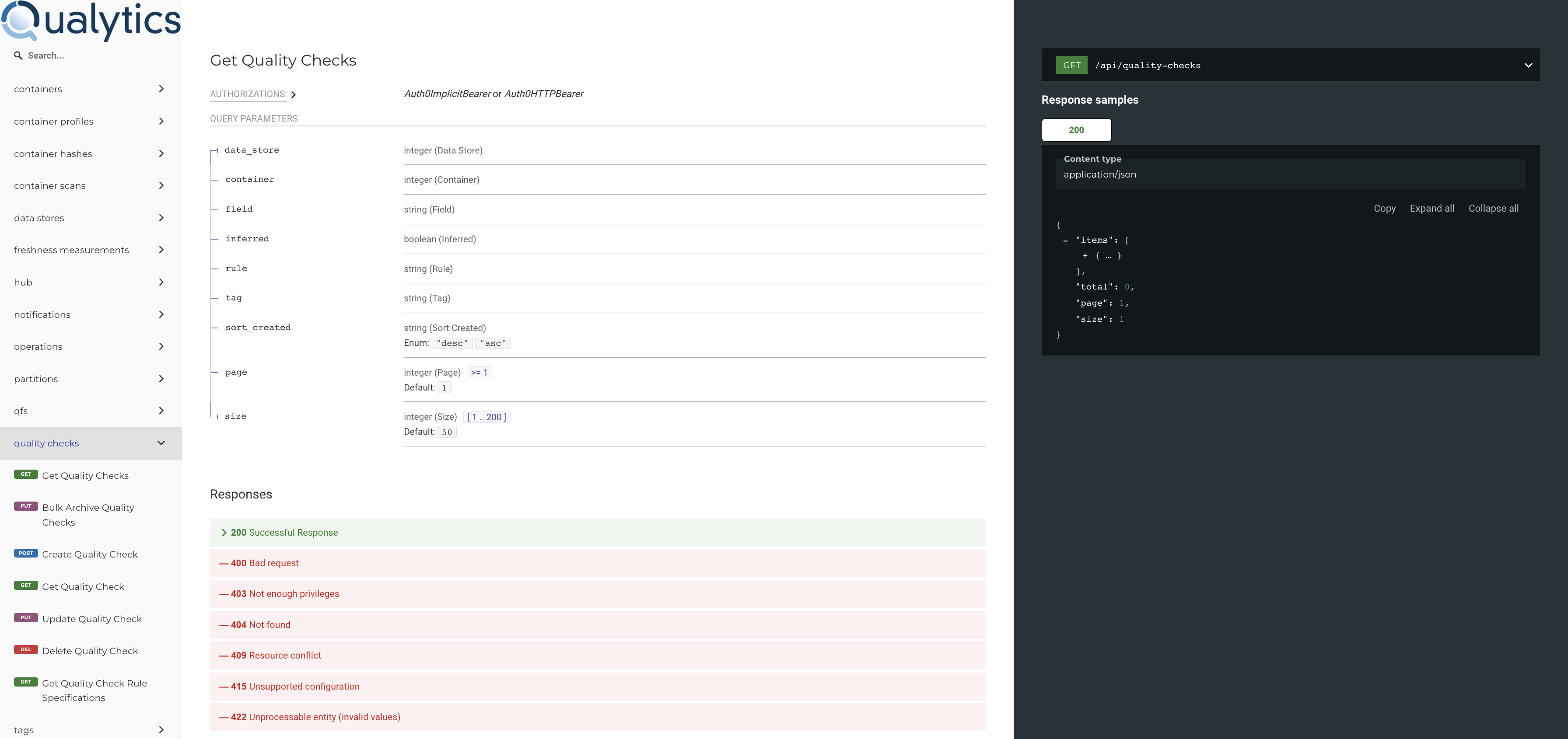1568x739 pixels.
Task: Select the GET badge for Get Quality Check
Action: coord(25,585)
